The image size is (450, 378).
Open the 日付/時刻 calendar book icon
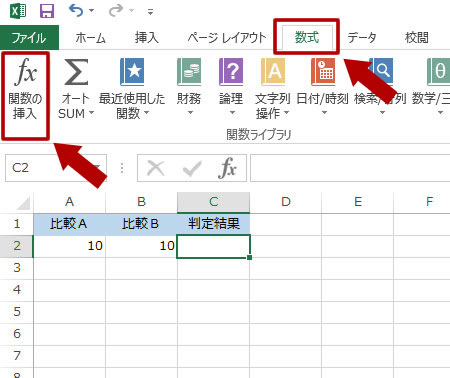(x=323, y=71)
